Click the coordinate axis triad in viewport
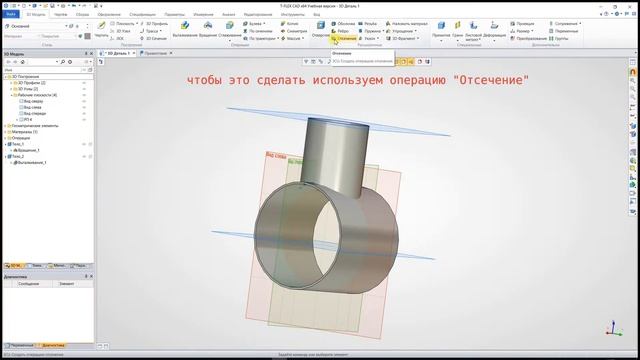Image resolution: width=640 pixels, height=360 pixels. 613,328
